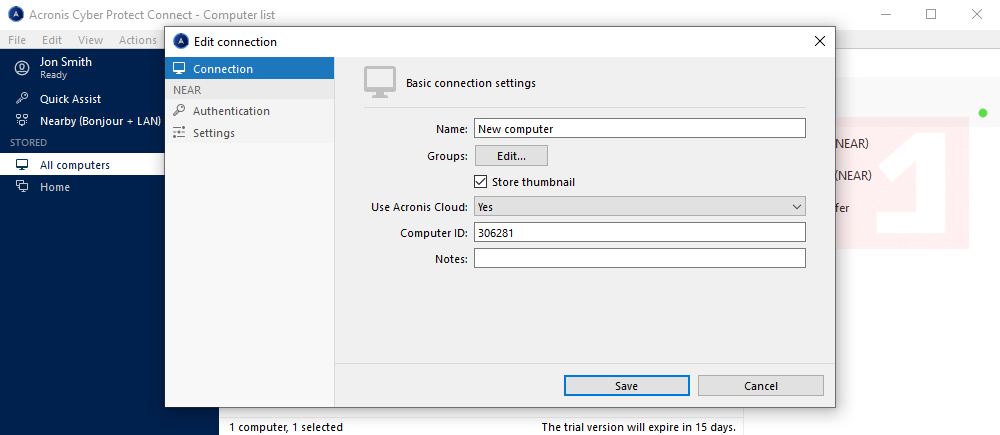Click the Jon Smith user profile icon
This screenshot has height=435, width=1000.
point(21,68)
